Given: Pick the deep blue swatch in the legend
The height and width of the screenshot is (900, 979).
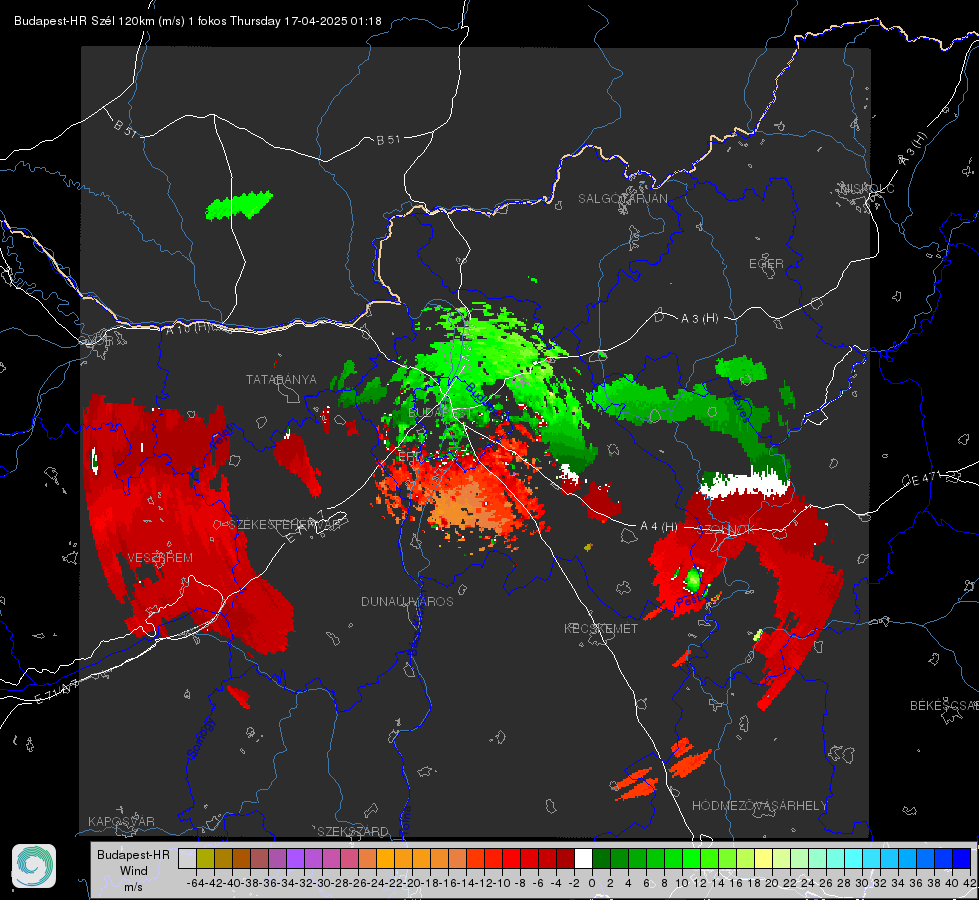Looking at the screenshot, I should pos(962,858).
